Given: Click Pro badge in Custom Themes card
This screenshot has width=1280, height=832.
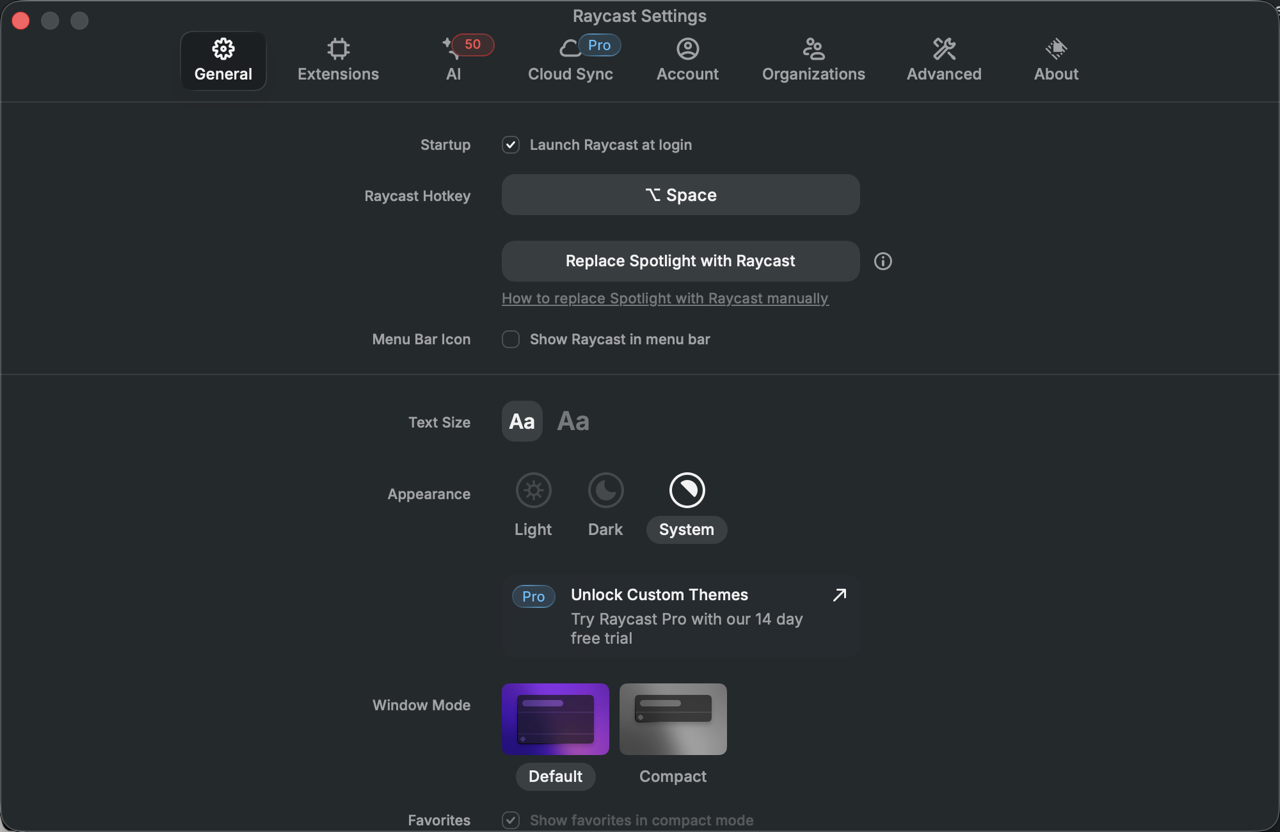Looking at the screenshot, I should click(x=534, y=597).
